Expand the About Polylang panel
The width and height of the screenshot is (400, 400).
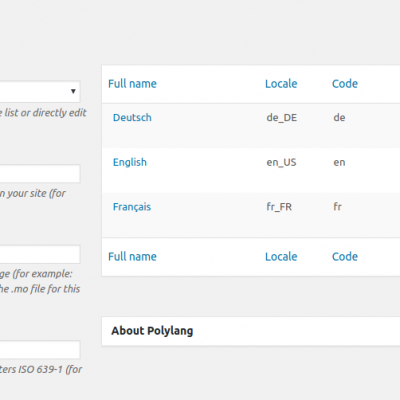[251, 331]
